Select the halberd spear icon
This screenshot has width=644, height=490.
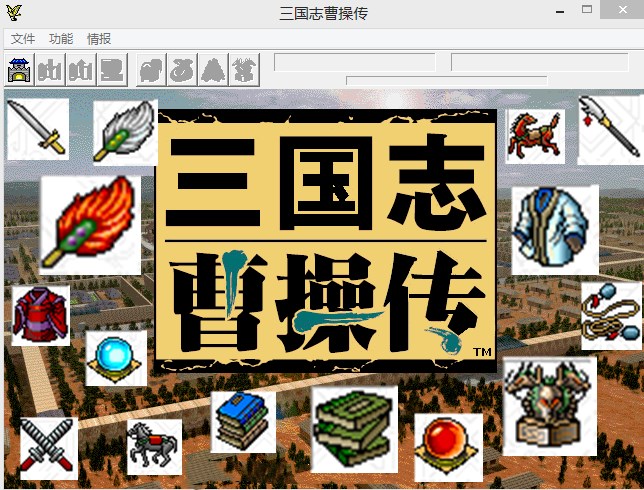tap(610, 130)
